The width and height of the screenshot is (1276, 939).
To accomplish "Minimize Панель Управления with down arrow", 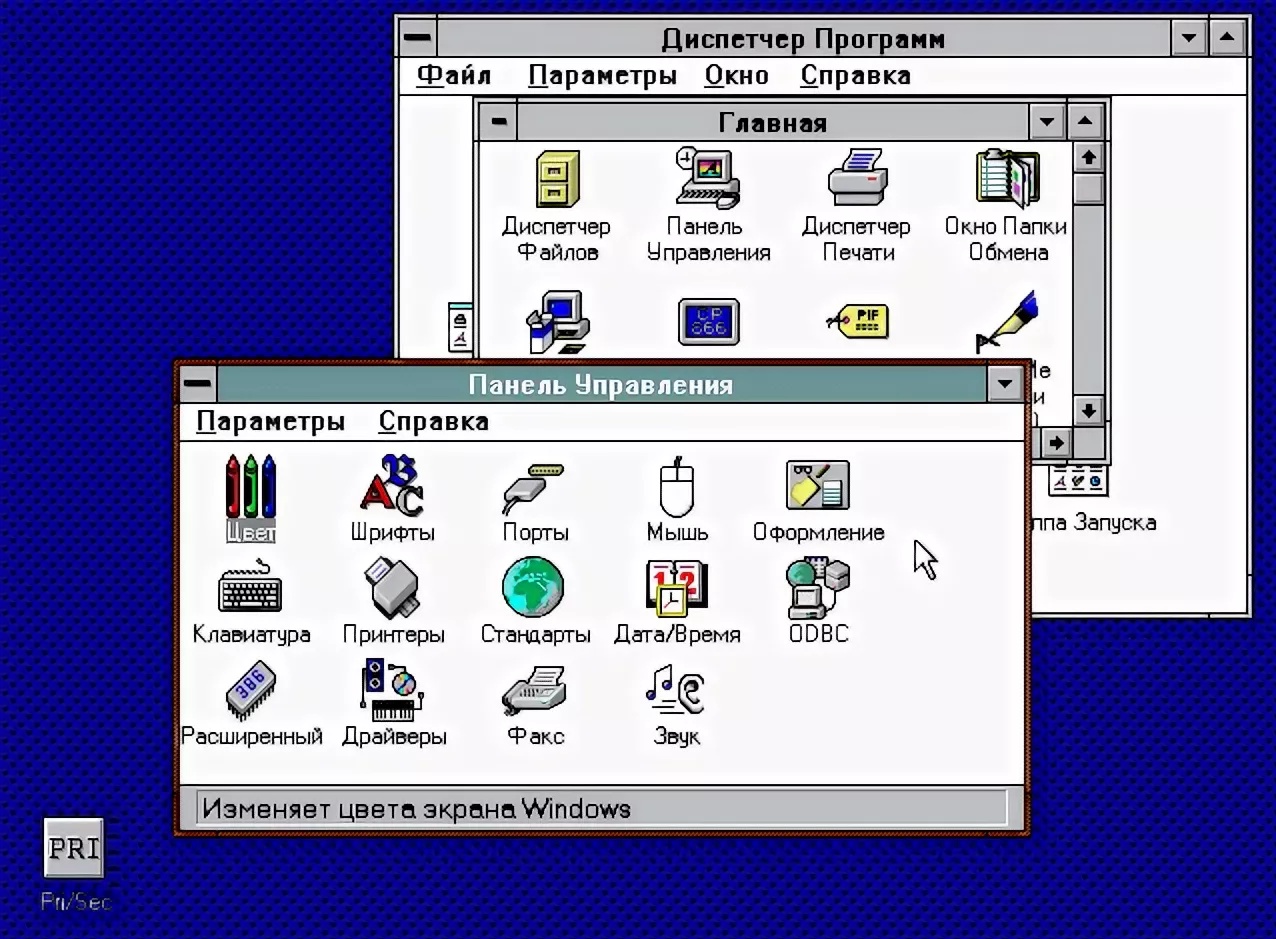I will coord(1006,384).
